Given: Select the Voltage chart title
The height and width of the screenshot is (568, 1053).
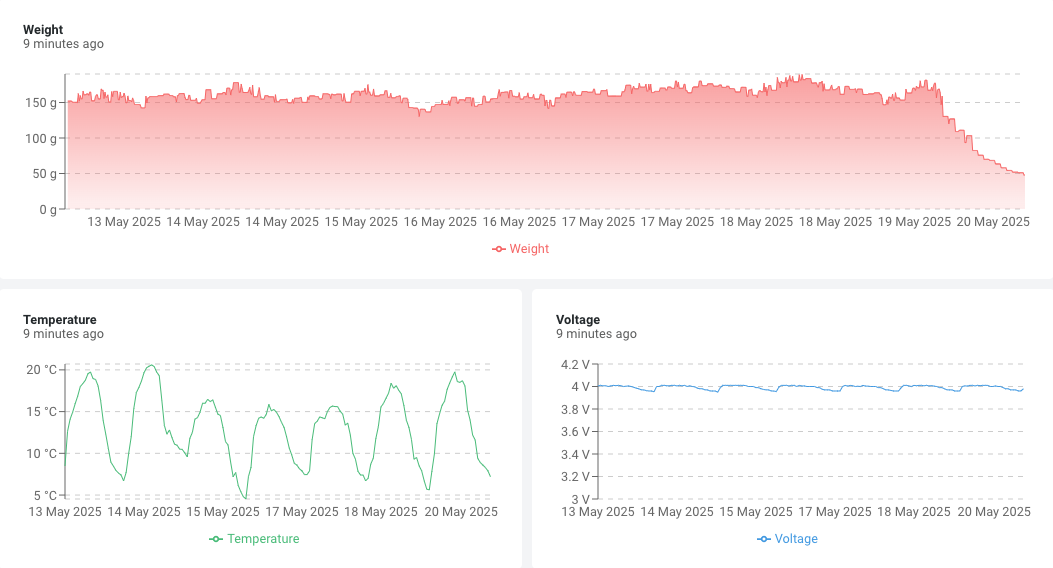Looking at the screenshot, I should click(x=578, y=320).
